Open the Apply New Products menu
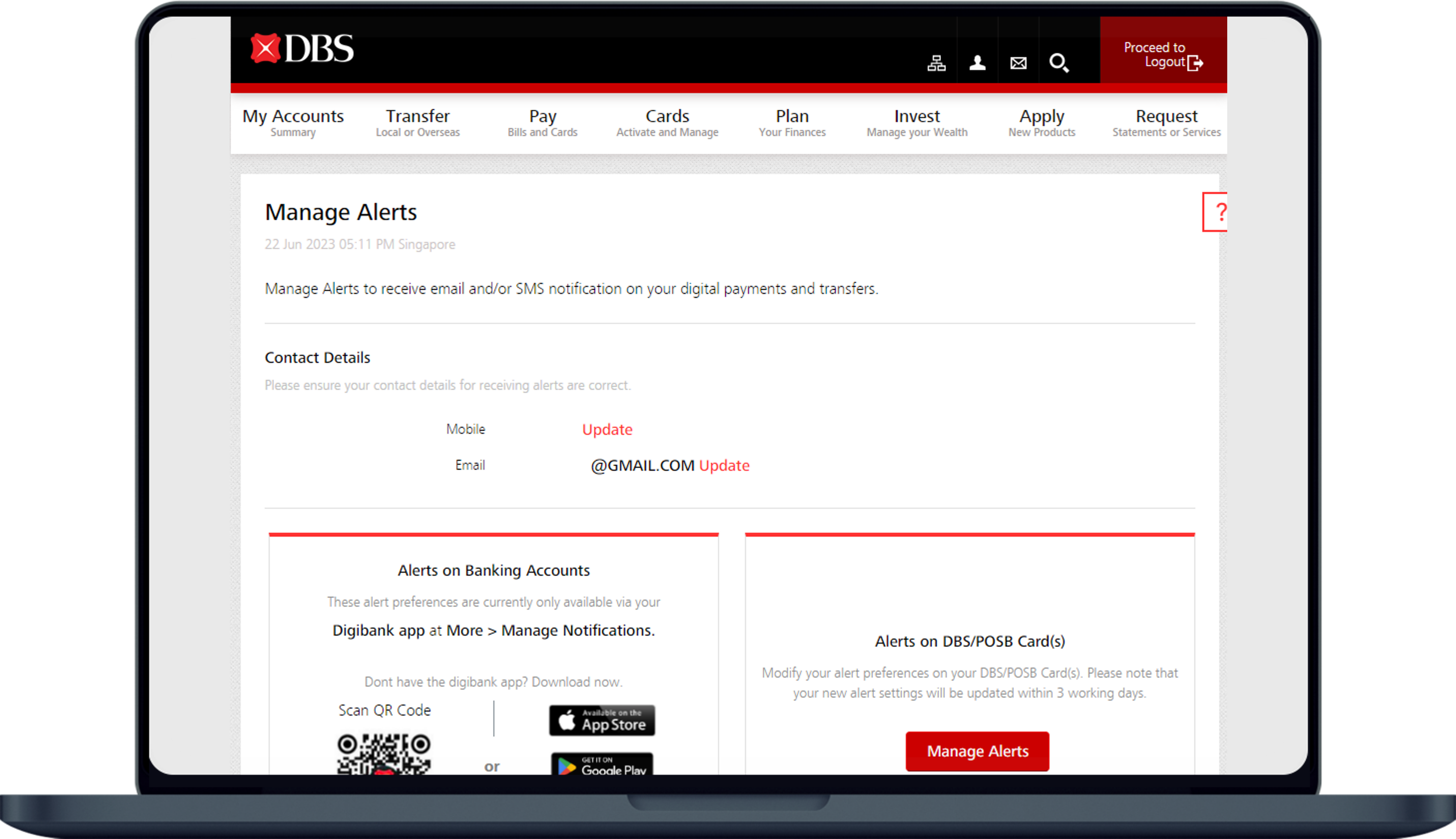The width and height of the screenshot is (1456, 839). 1041,123
